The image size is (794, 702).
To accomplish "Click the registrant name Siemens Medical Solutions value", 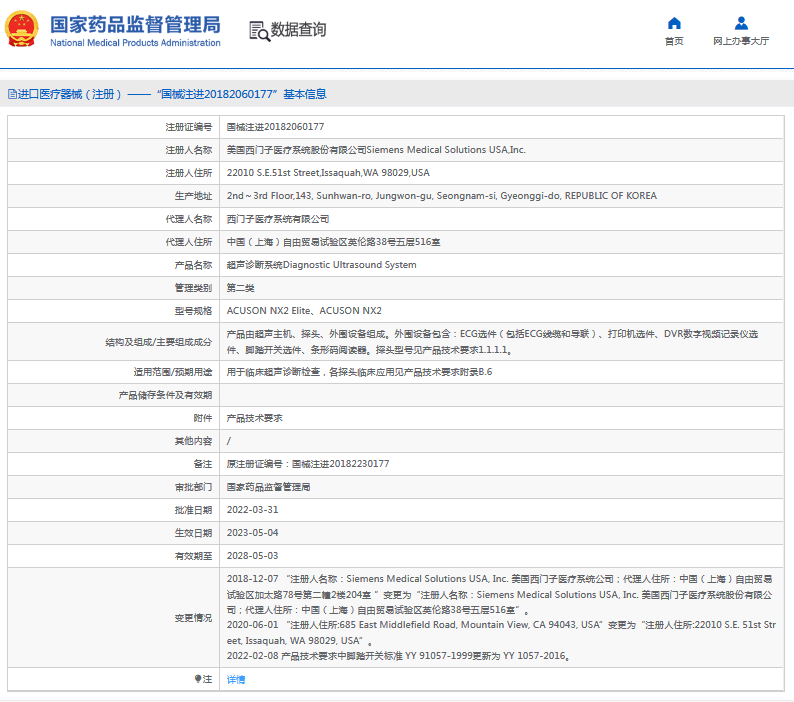I will (x=376, y=150).
